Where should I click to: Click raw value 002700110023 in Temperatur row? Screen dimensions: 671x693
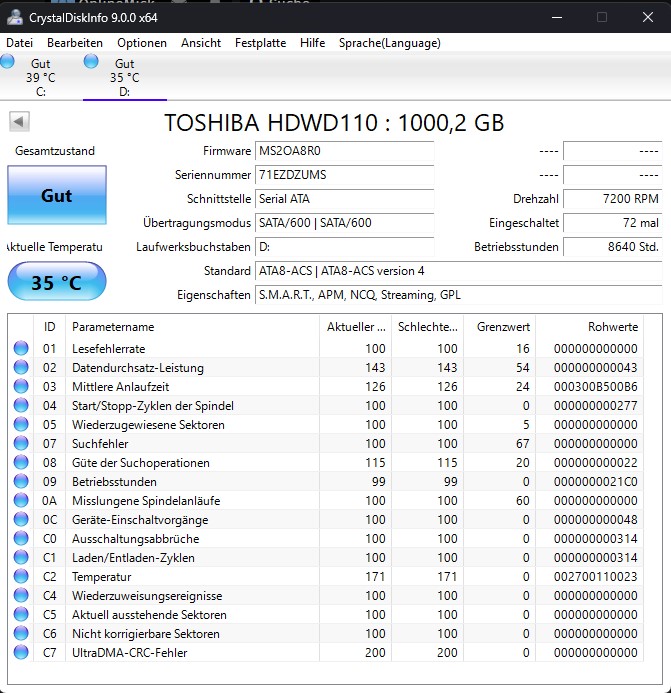tap(595, 577)
